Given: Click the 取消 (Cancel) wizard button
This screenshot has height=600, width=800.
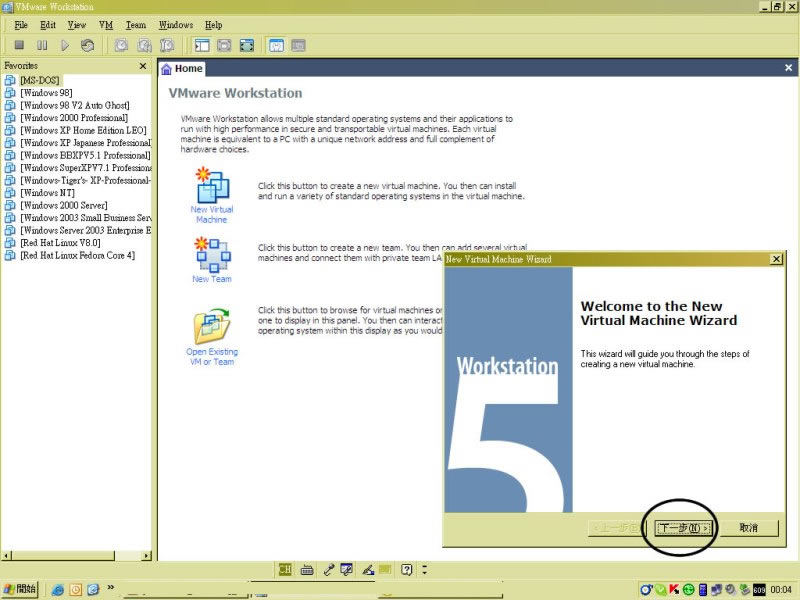Looking at the screenshot, I should [748, 528].
